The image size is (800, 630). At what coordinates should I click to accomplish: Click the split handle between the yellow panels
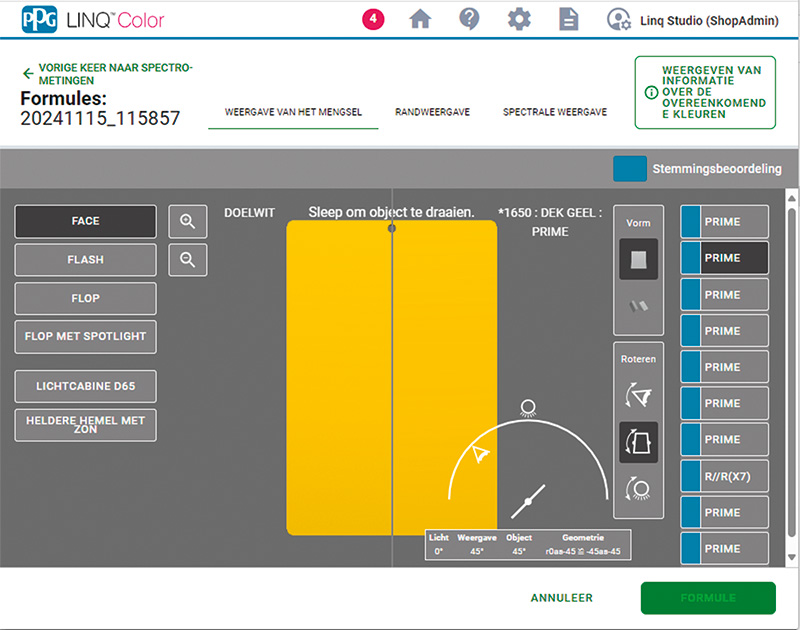392,229
